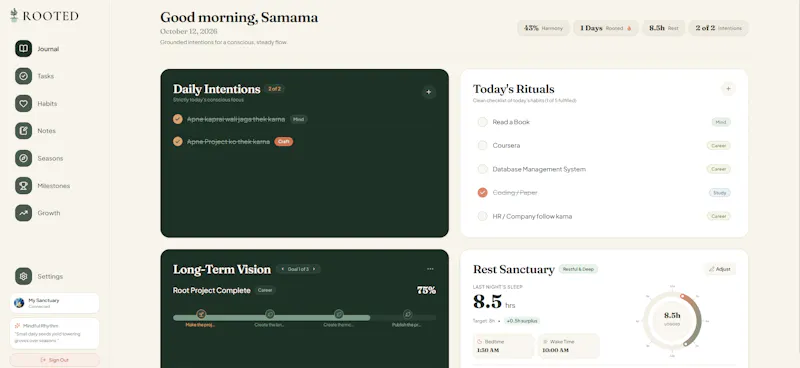Image resolution: width=800 pixels, height=368 pixels.
Task: Click the 'Restful & Deep' badge
Action: pos(578,269)
